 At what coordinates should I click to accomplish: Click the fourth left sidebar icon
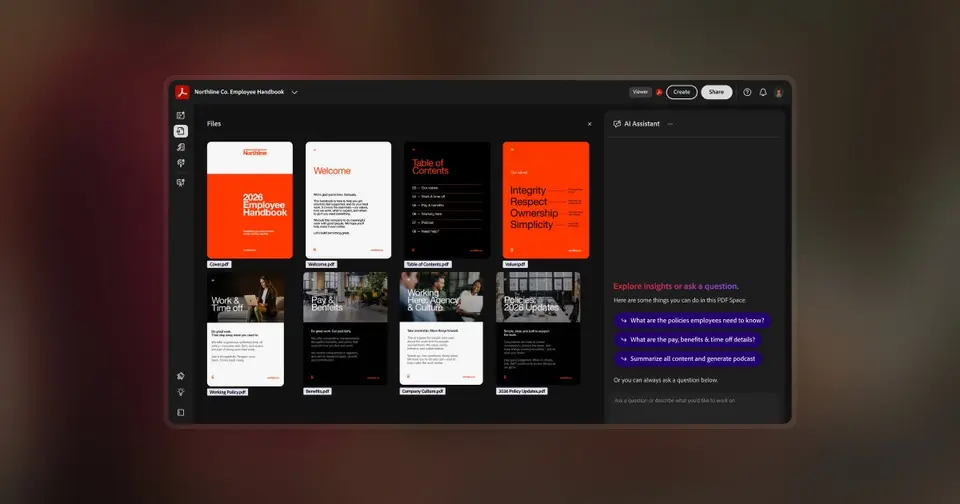(181, 163)
